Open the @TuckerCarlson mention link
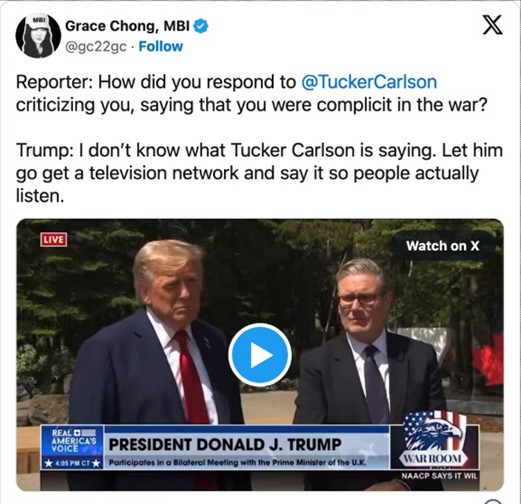 tap(369, 82)
